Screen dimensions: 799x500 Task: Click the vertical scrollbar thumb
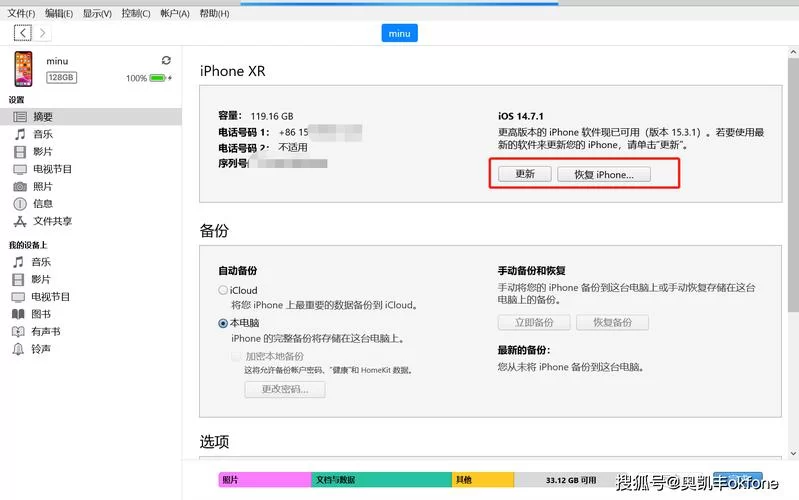793,185
